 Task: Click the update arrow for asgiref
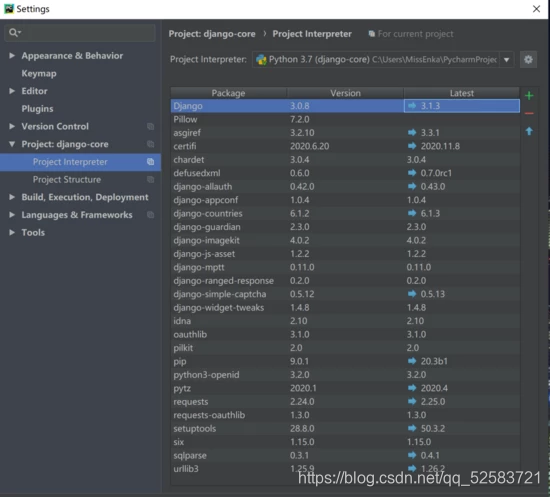pos(412,133)
